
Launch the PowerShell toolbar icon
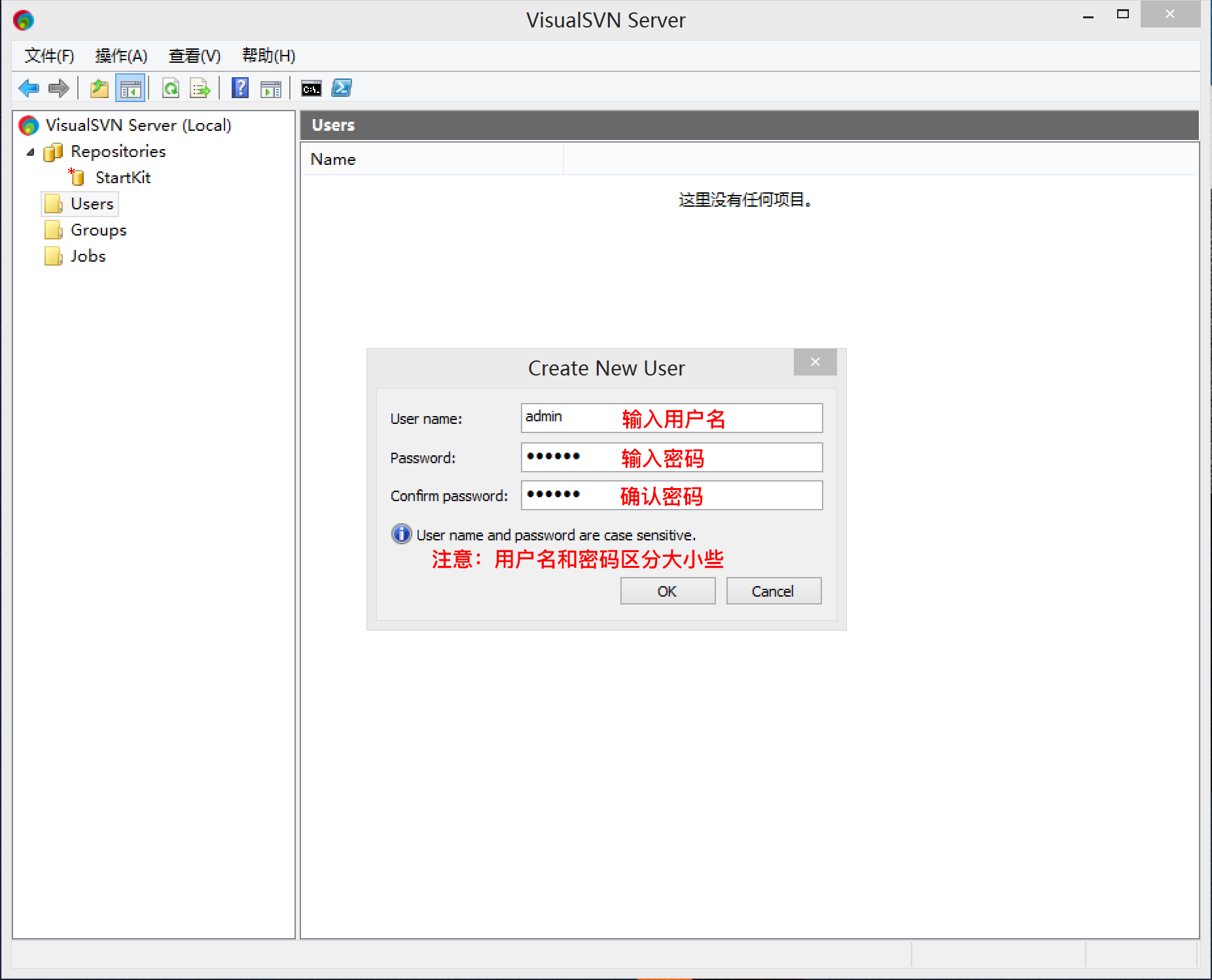point(342,88)
